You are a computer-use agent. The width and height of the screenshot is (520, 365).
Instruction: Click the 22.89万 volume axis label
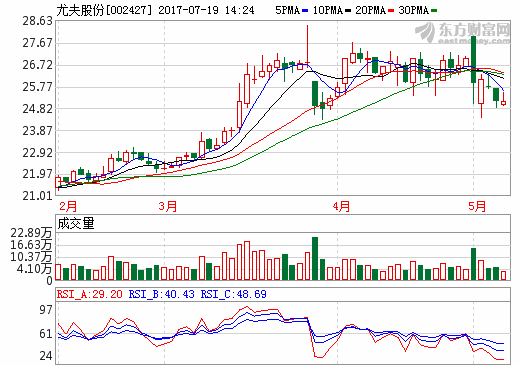coord(31,233)
